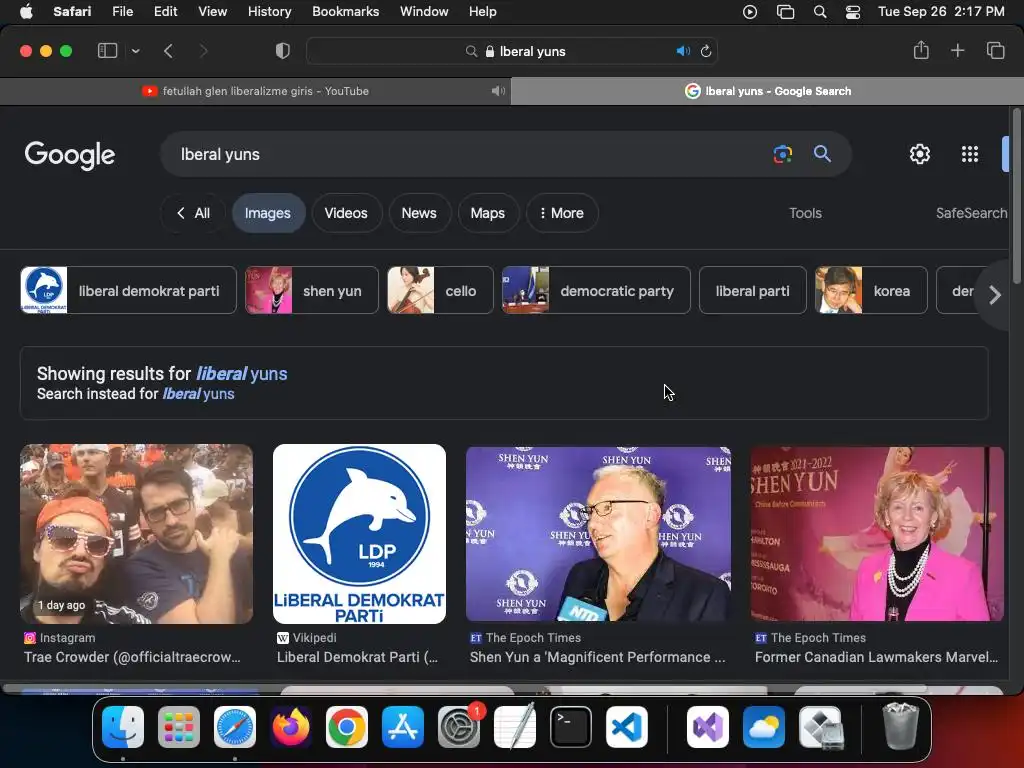The width and height of the screenshot is (1024, 768).
Task: Filter by democratic party chip
Action: [x=596, y=291]
